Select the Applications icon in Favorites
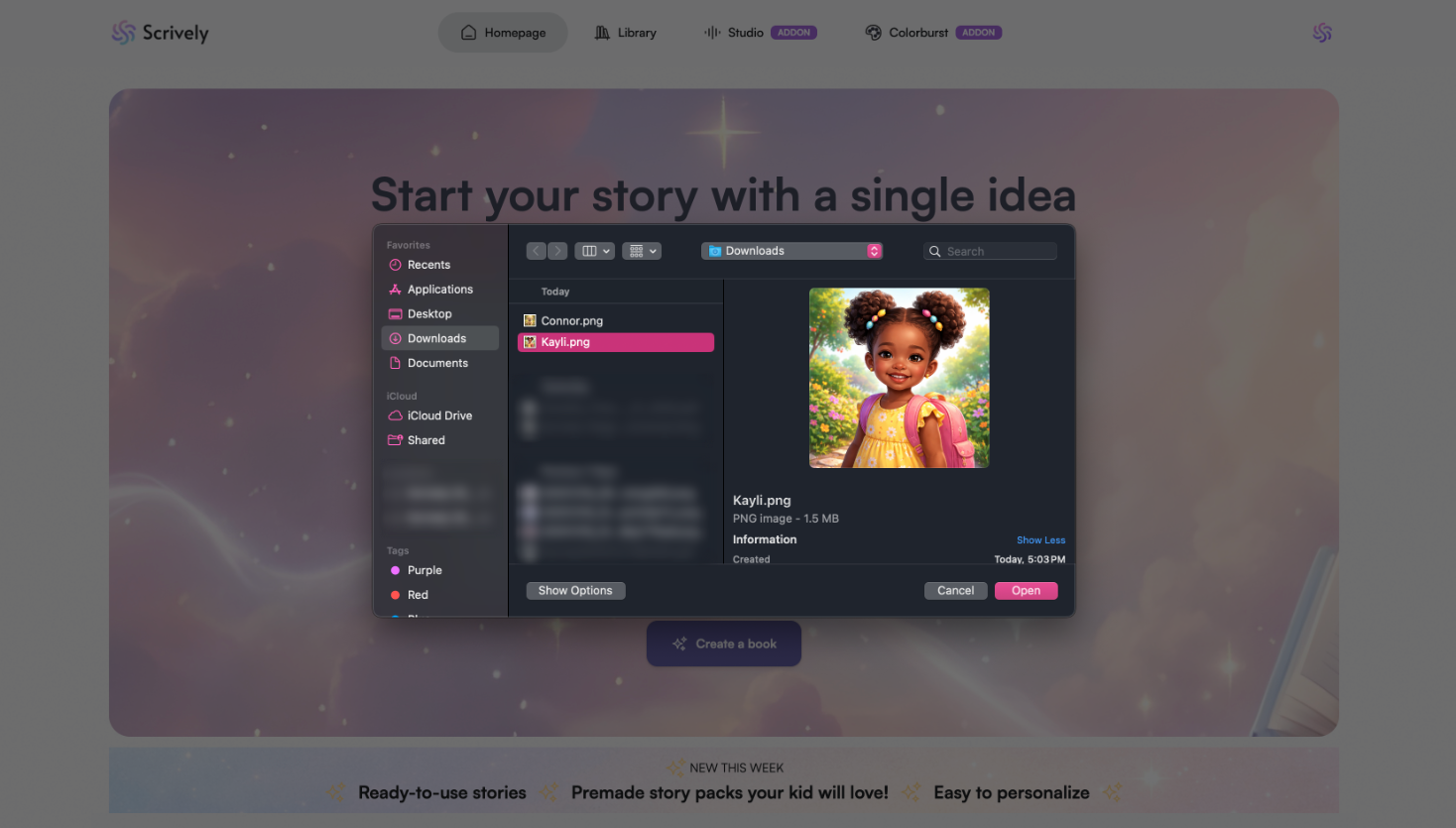This screenshot has width=1456, height=828. (x=395, y=290)
